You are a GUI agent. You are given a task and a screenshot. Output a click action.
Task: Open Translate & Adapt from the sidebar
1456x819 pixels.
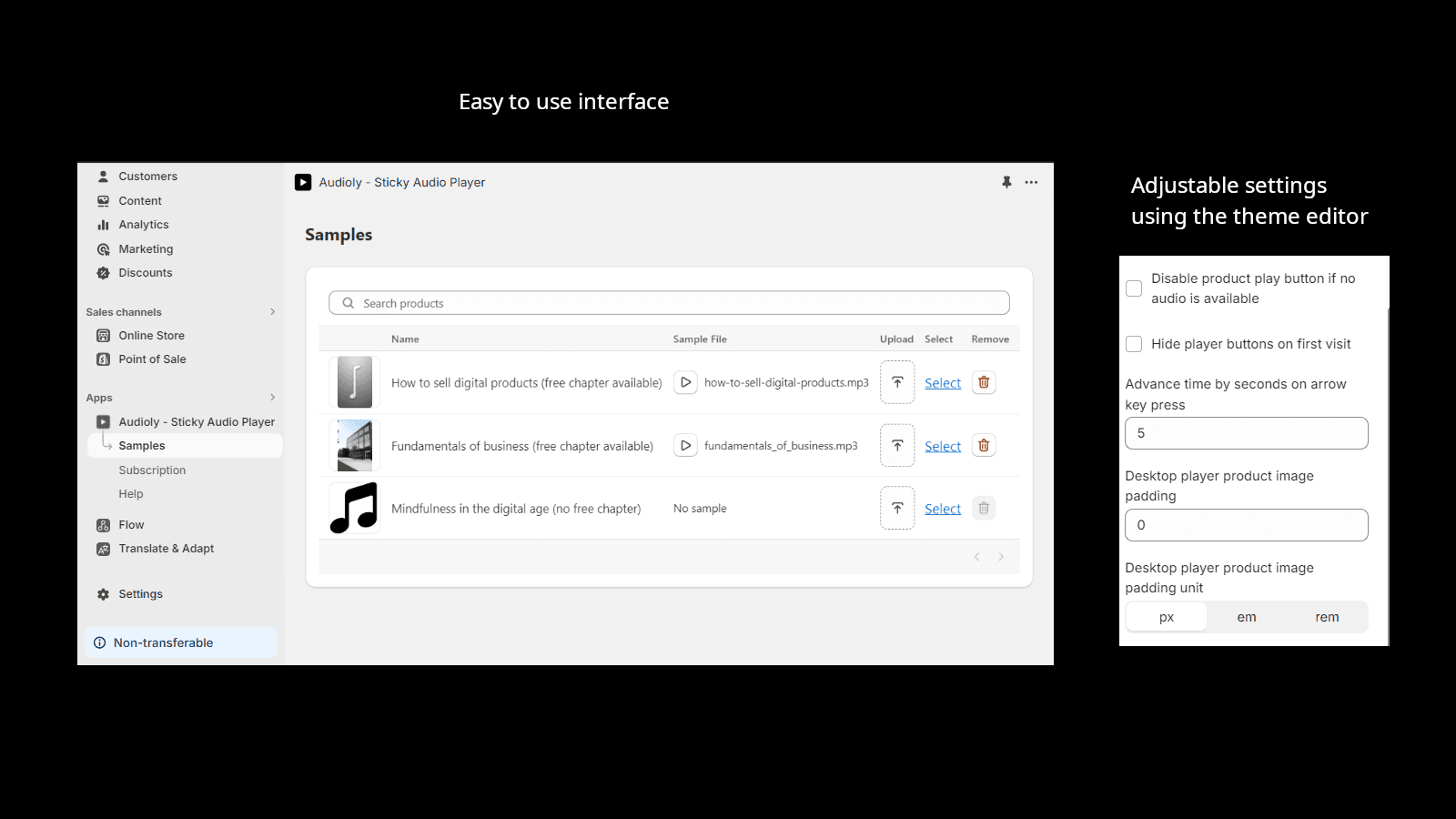tap(167, 548)
